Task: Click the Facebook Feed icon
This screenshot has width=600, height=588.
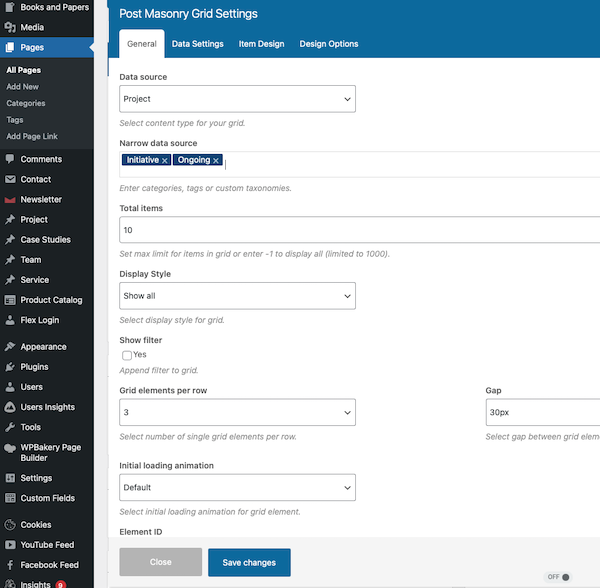Action: pos(10,565)
